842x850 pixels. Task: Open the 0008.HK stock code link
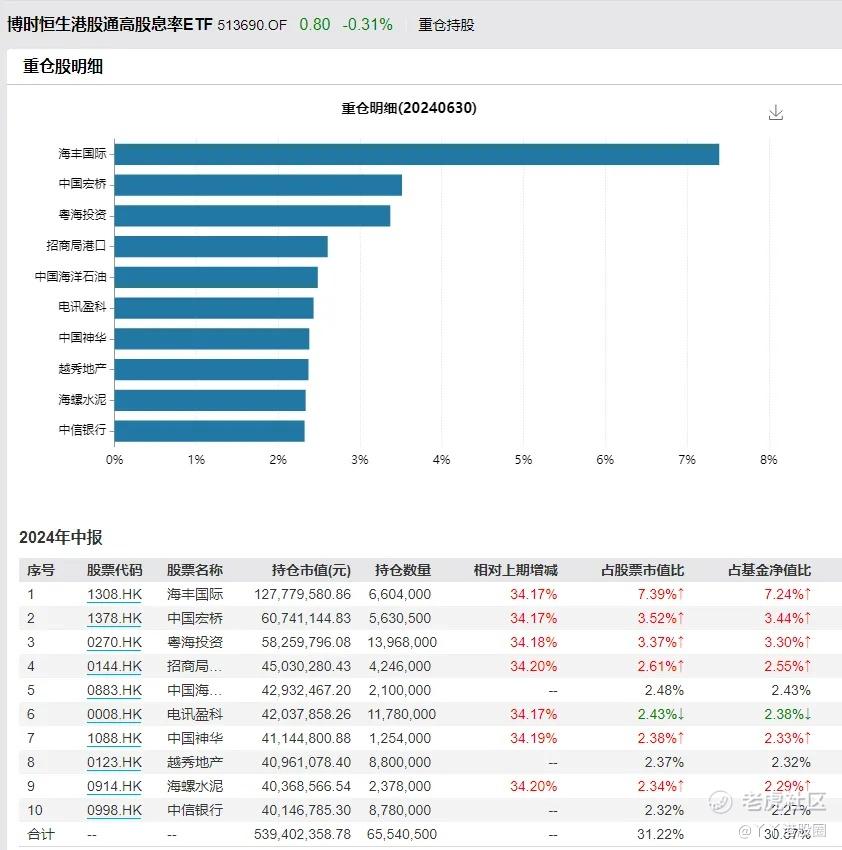114,714
